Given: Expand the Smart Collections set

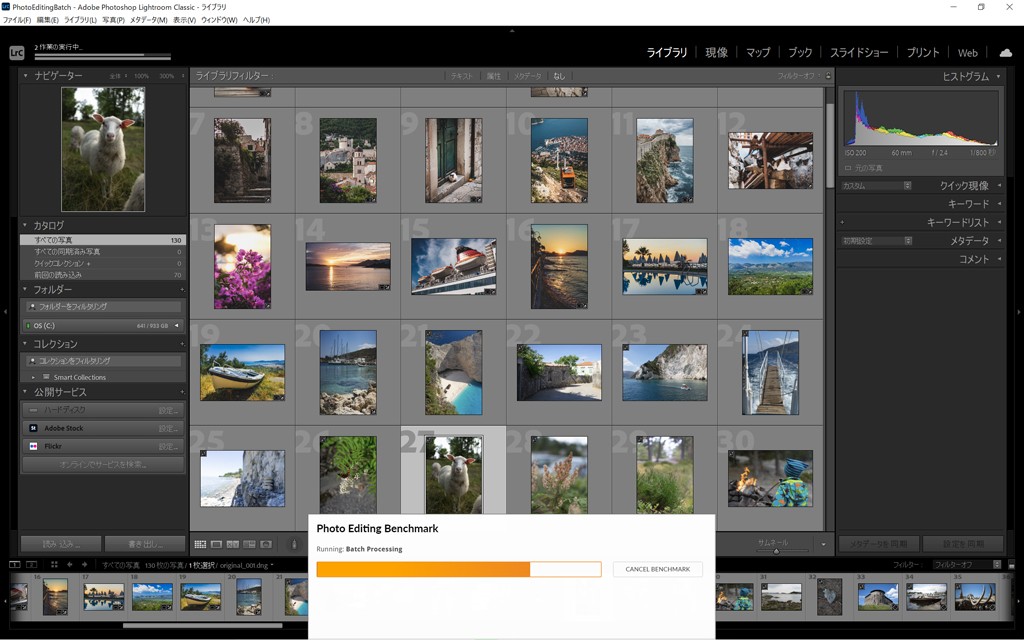Looking at the screenshot, I should click(x=36, y=377).
